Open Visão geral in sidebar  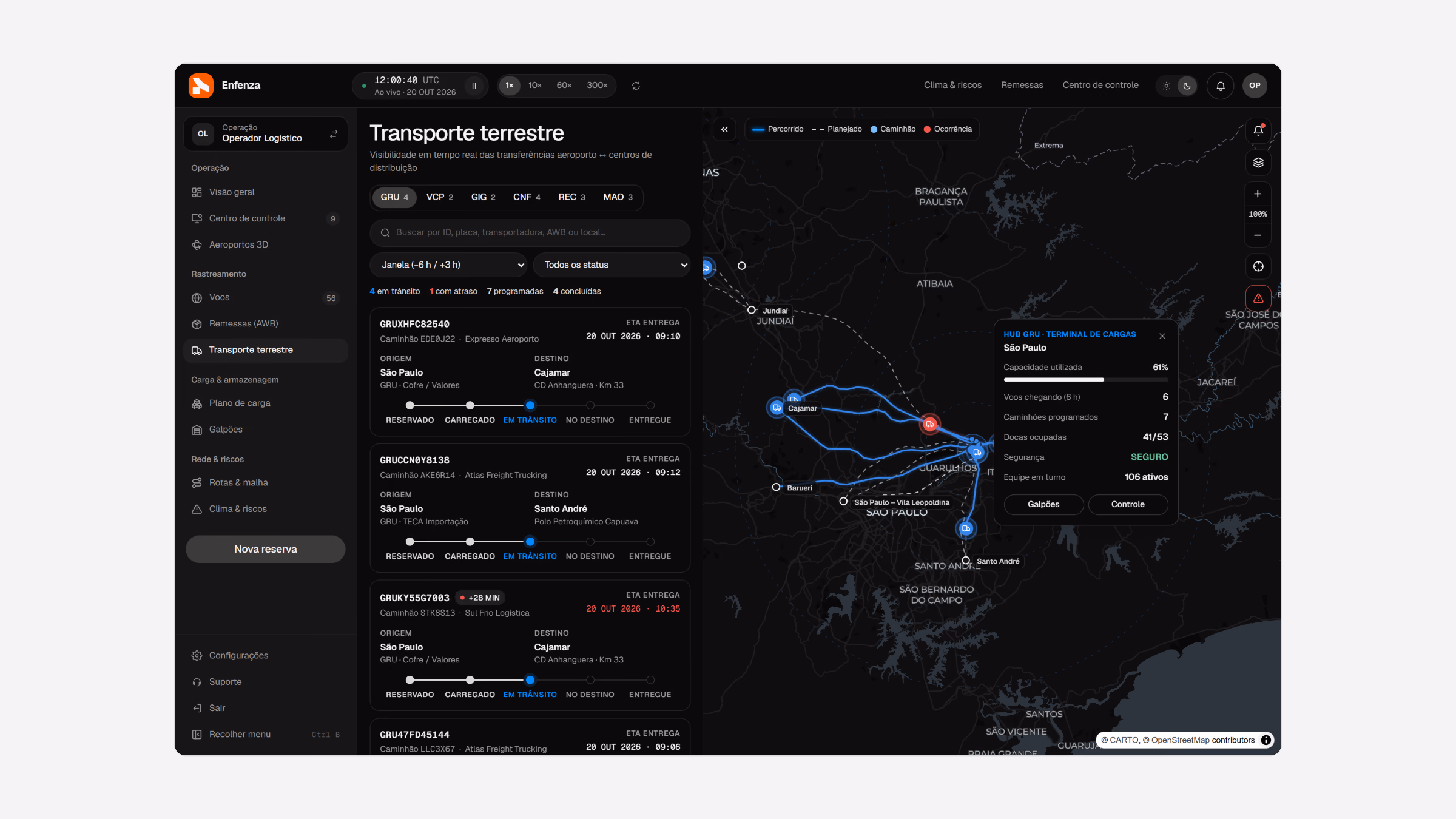tap(266, 192)
